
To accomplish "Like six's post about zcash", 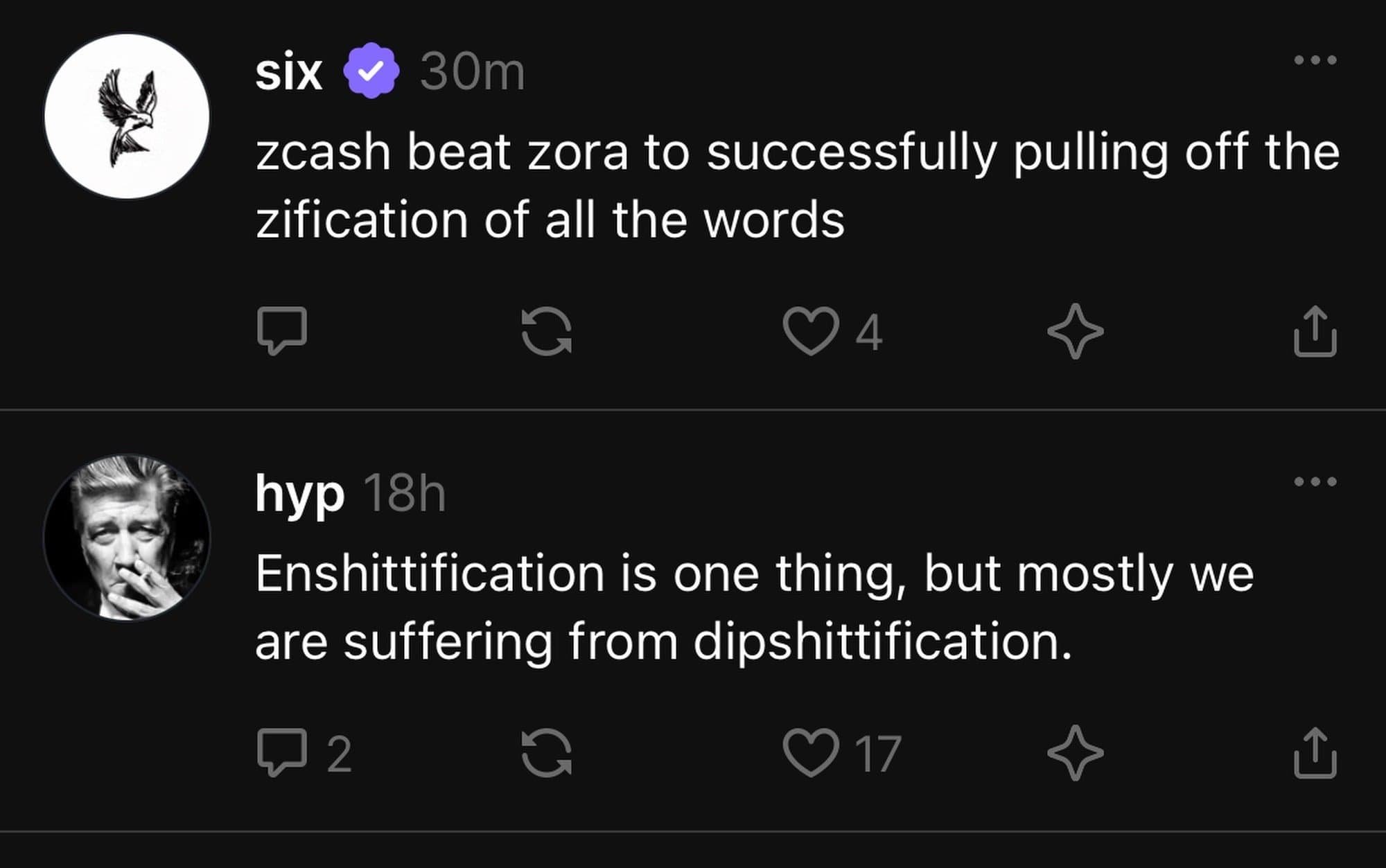I will [810, 332].
